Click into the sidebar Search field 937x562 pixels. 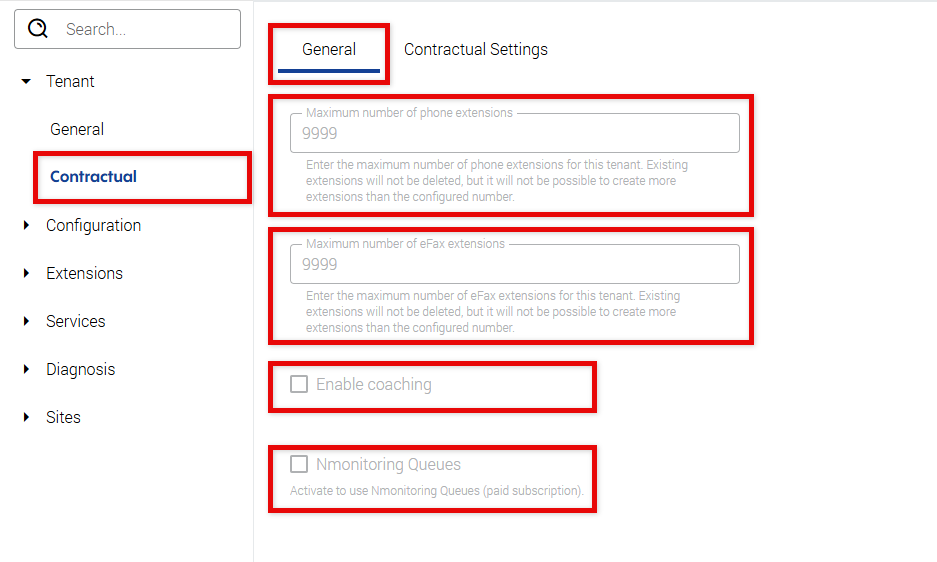point(140,29)
